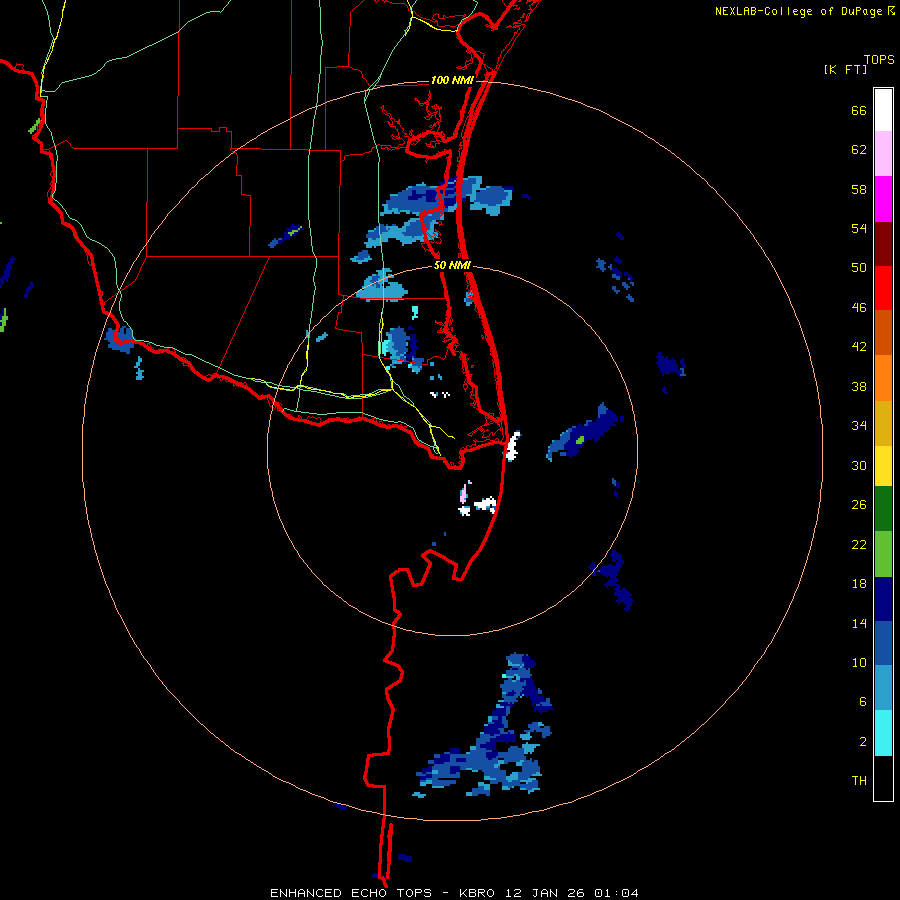Click the light green 22 kft legend swatch

[x=883, y=554]
